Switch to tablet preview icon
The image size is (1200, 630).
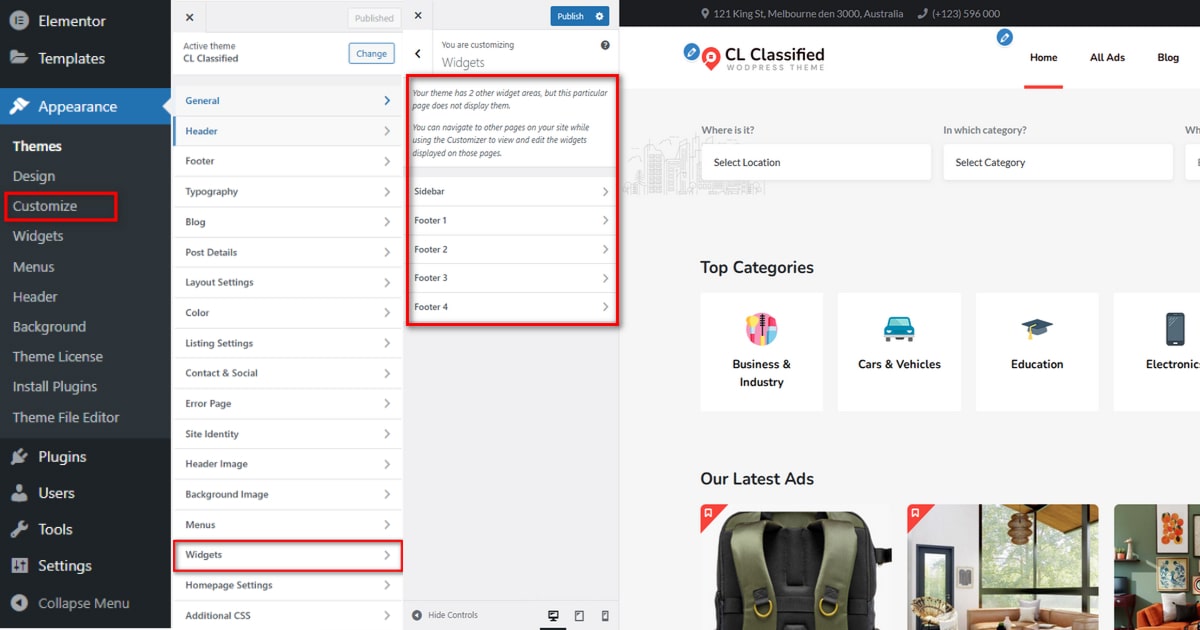(579, 616)
